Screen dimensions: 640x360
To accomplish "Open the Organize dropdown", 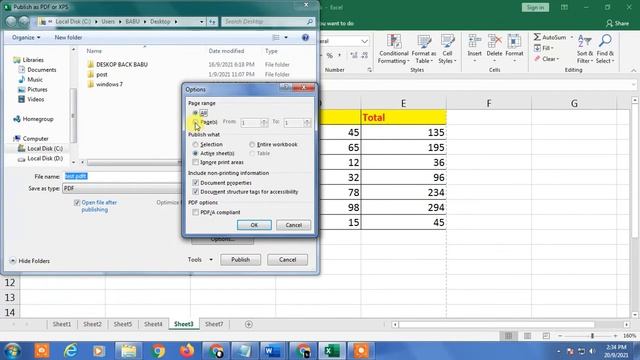I will [26, 38].
